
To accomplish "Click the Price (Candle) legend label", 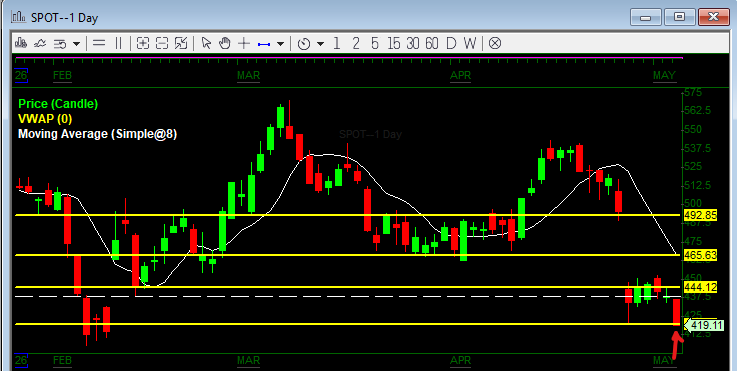I will pos(58,103).
